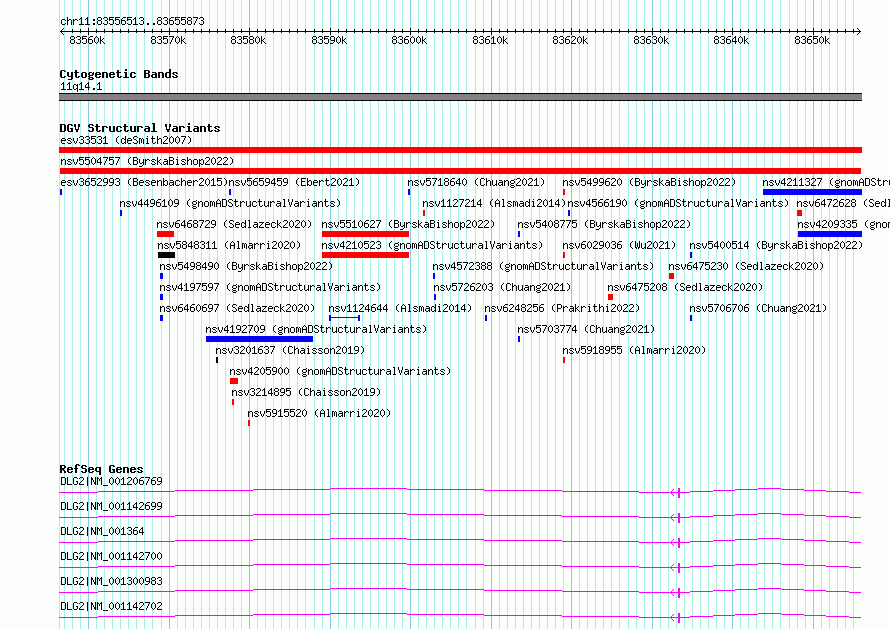This screenshot has width=890, height=629.
Task: Open variant nsv4205900 (gnomADStructuralVariants)
Action: [340, 371]
